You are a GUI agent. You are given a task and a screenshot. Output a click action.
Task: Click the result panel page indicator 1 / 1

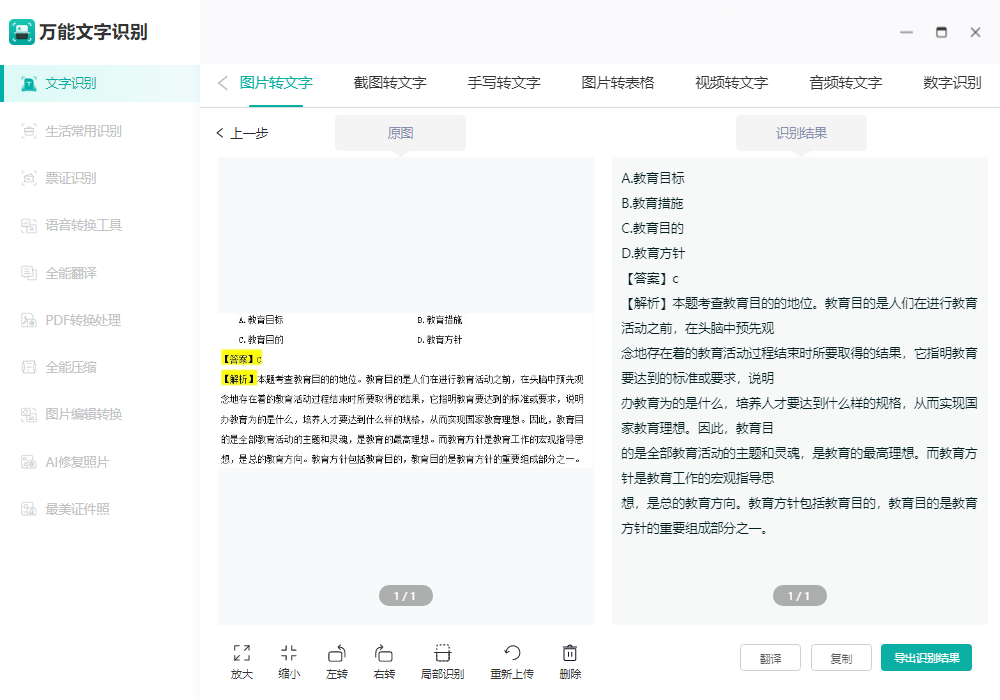pyautogui.click(x=800, y=595)
